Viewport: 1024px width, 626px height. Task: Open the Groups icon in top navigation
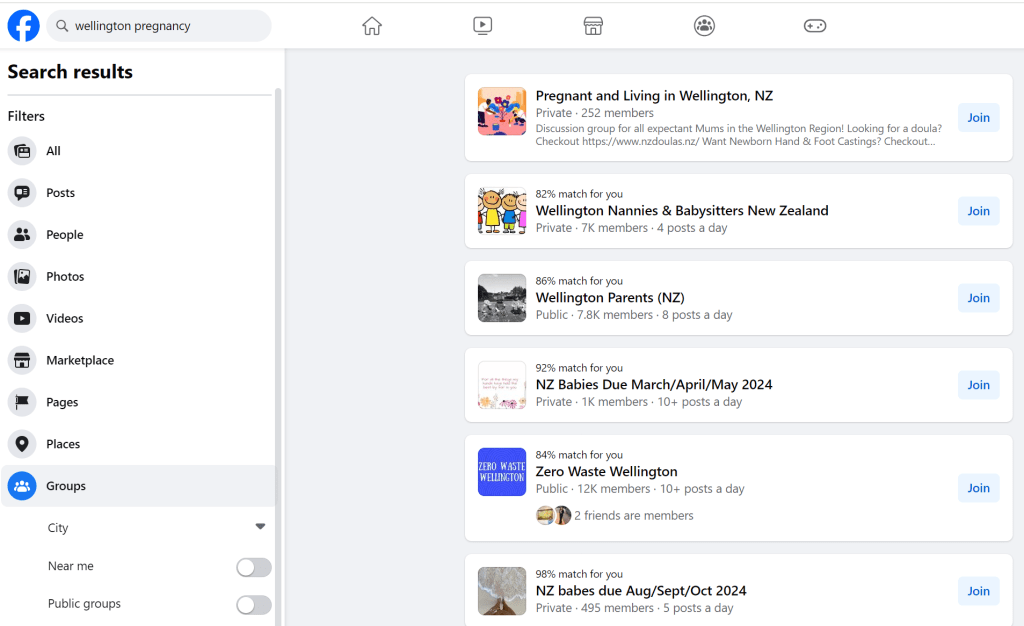pyautogui.click(x=704, y=26)
